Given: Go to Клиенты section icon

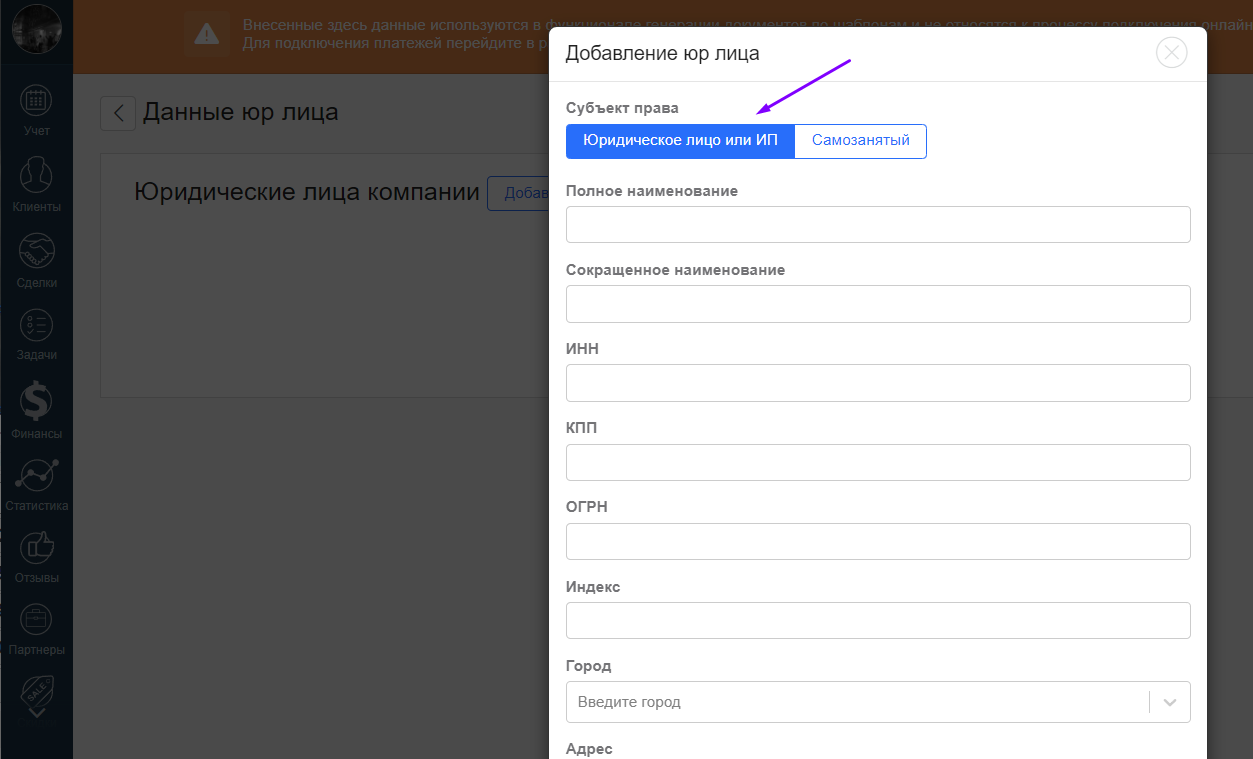Looking at the screenshot, I should click(36, 175).
